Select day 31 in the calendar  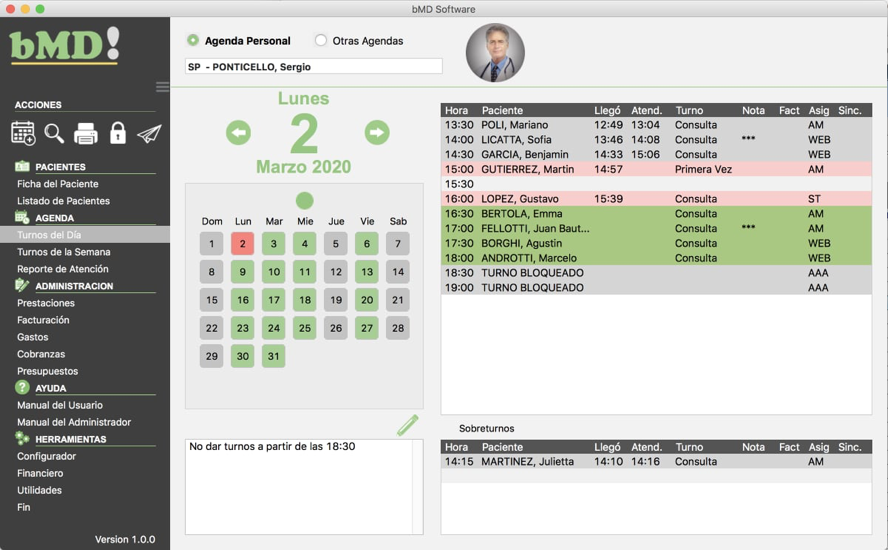pos(274,356)
